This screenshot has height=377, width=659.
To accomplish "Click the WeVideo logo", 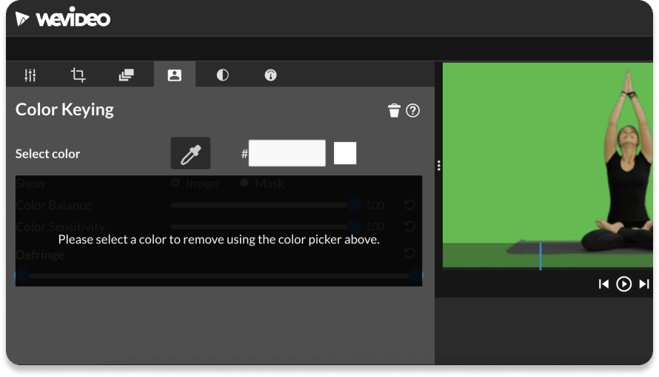I will pos(63,18).
